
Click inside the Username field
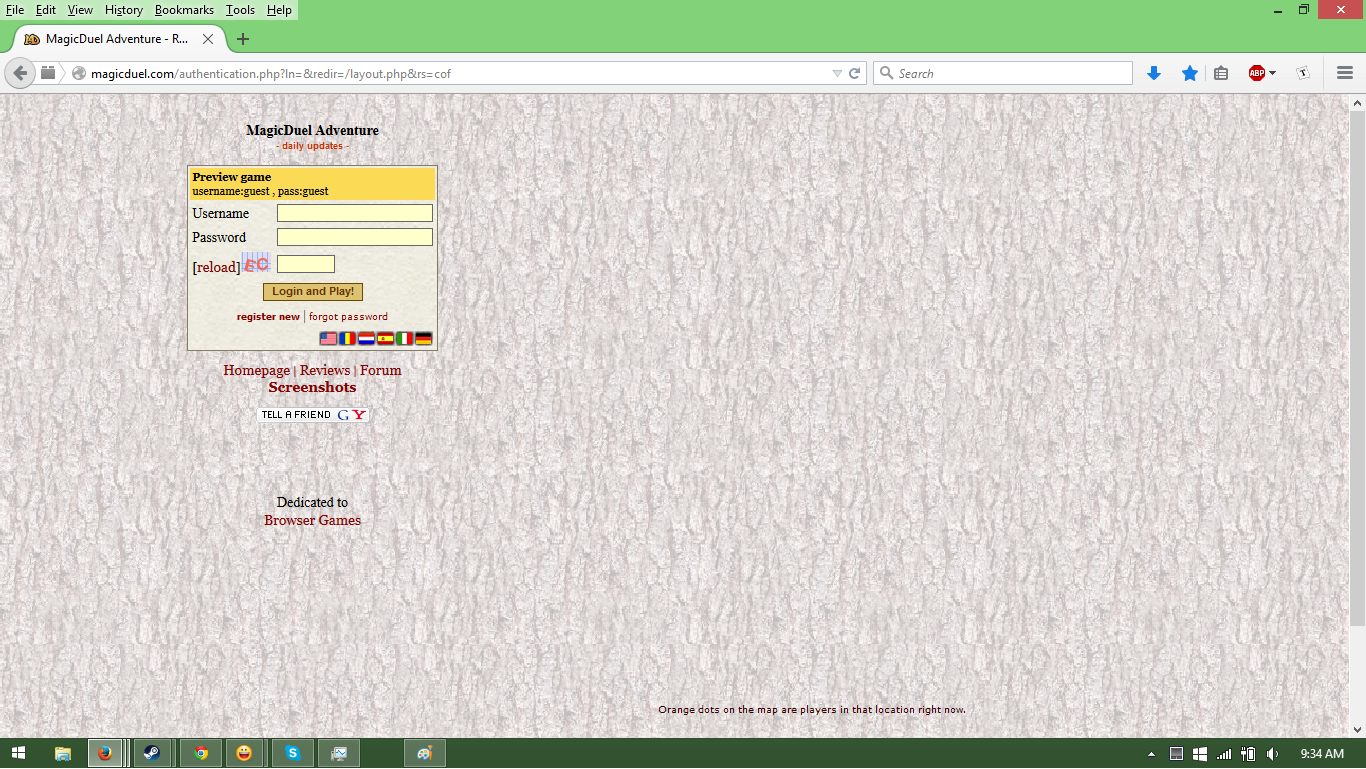click(355, 213)
